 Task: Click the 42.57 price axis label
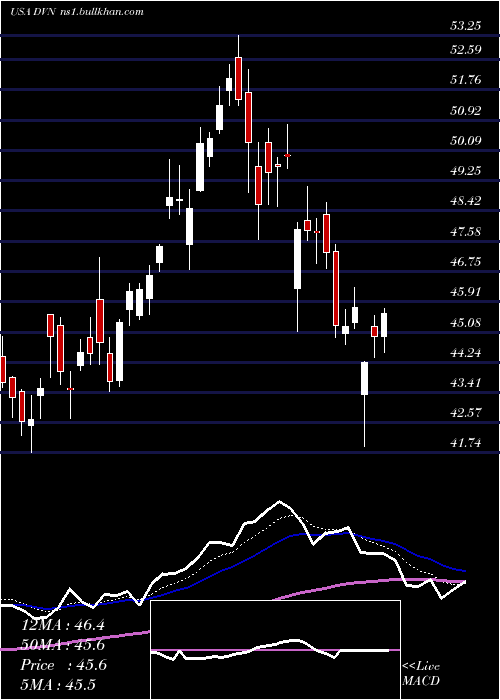[466, 412]
